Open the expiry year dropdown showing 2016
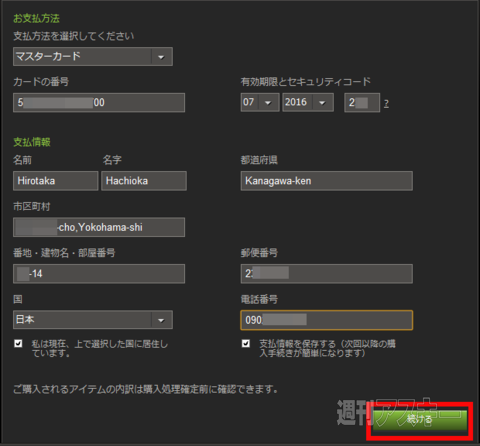The image size is (480, 446). 308,102
